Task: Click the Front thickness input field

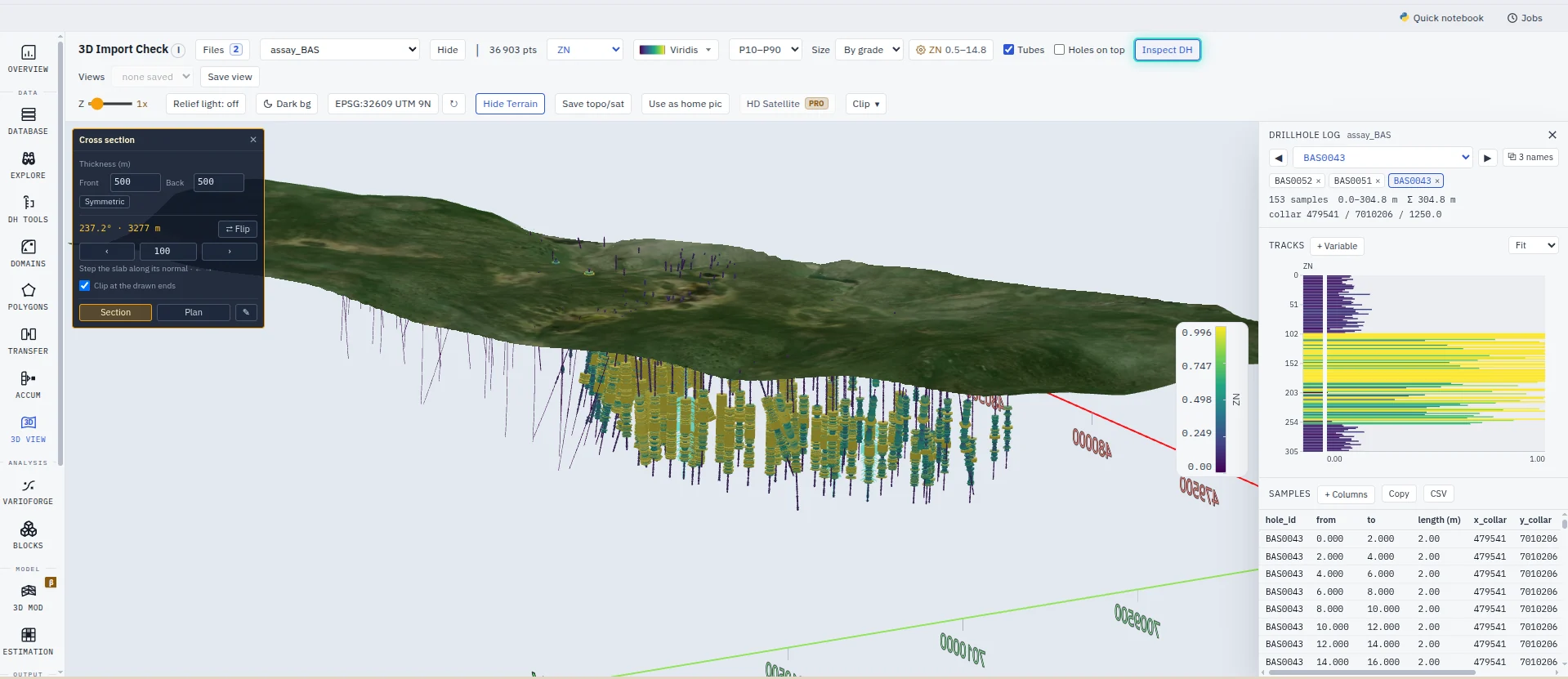Action: pyautogui.click(x=136, y=182)
